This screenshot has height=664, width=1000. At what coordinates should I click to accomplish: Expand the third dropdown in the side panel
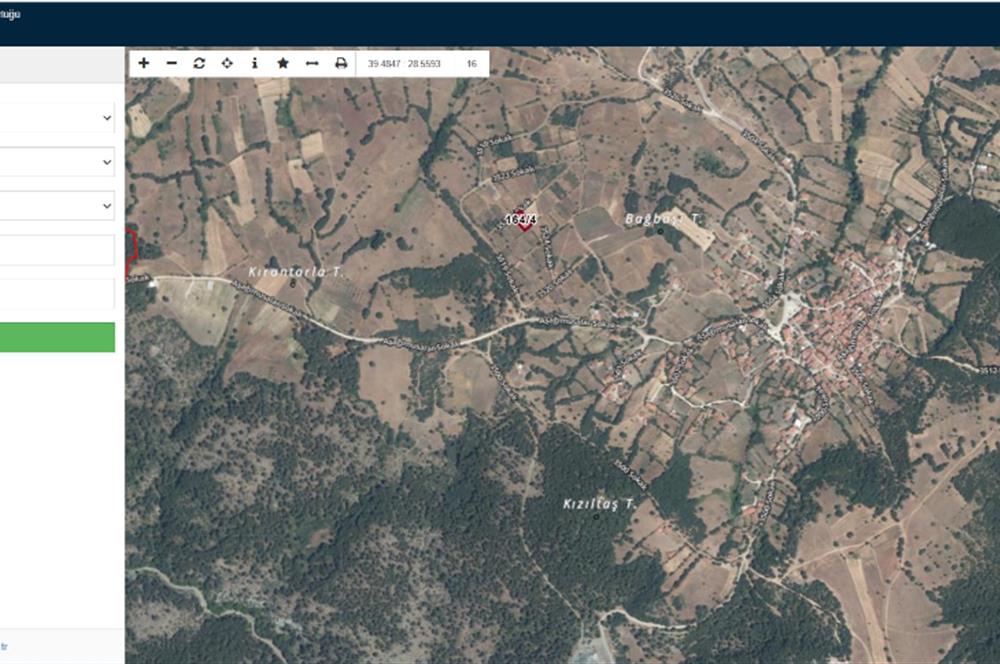pyautogui.click(x=57, y=206)
